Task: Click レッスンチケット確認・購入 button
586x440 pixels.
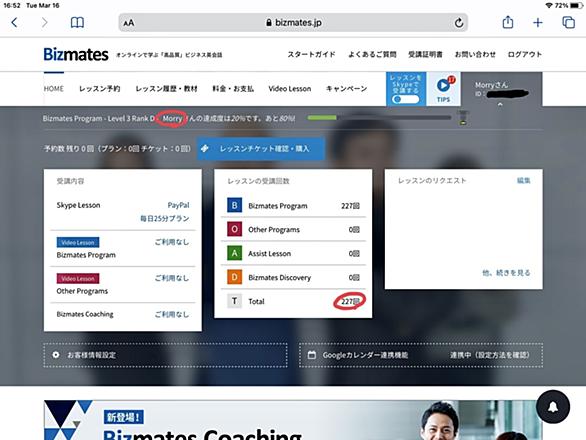Action: pyautogui.click(x=261, y=149)
